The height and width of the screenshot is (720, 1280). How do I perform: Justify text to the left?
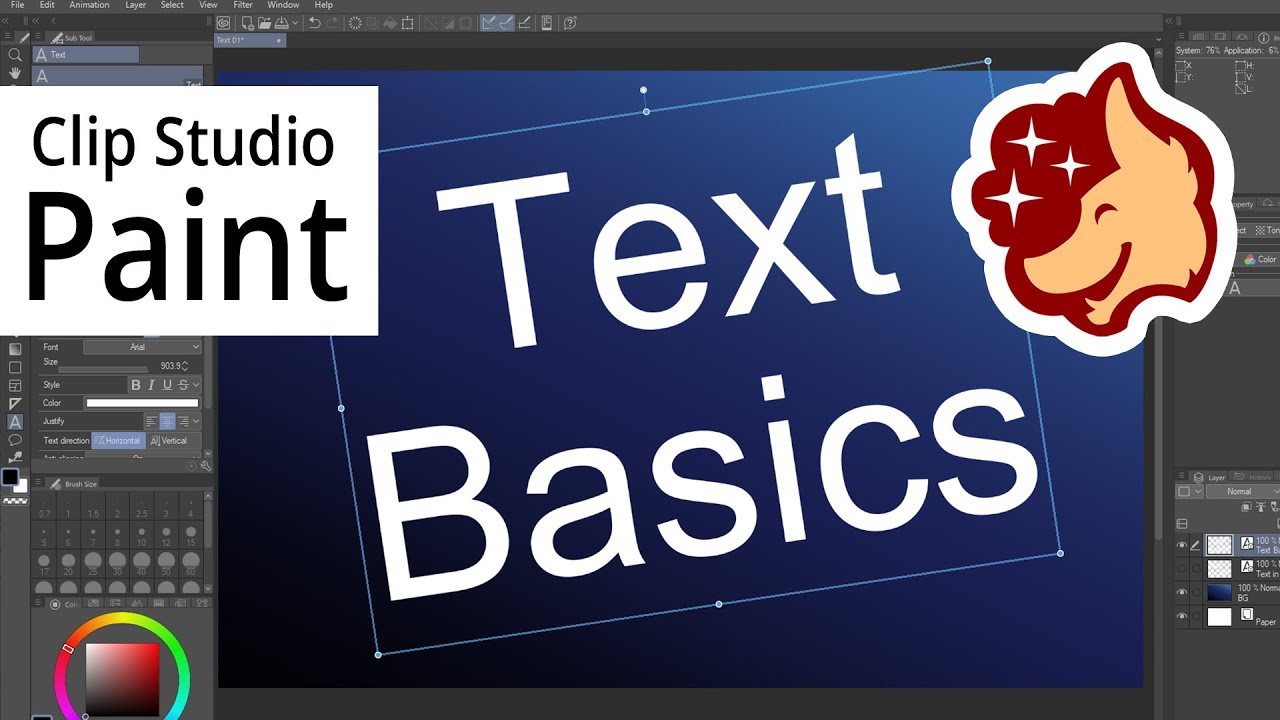pyautogui.click(x=152, y=422)
